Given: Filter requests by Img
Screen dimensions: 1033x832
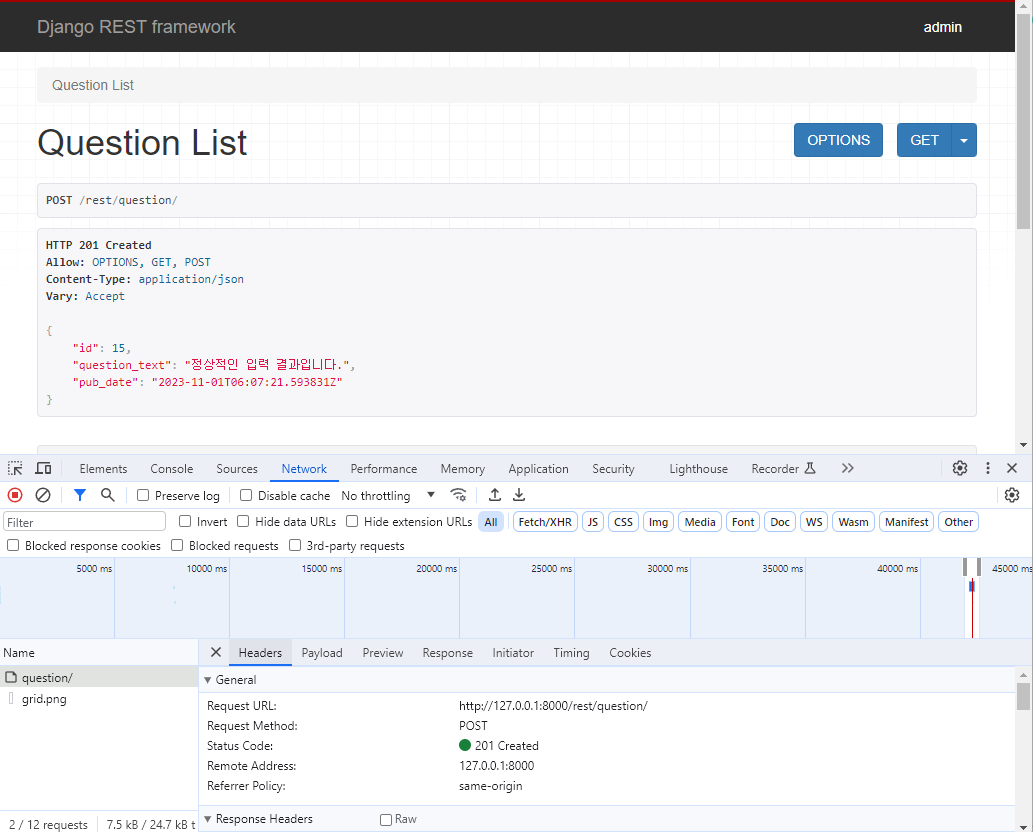Looking at the screenshot, I should (658, 522).
